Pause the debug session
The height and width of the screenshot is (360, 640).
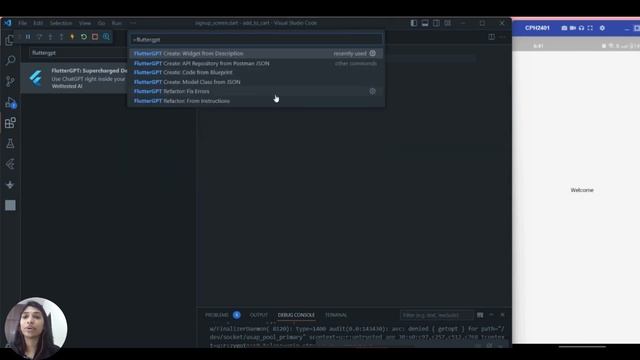click(x=28, y=37)
